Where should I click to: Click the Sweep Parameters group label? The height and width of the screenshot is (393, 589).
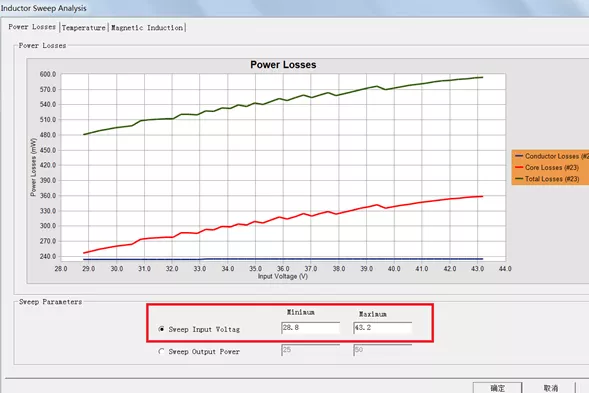pyautogui.click(x=50, y=302)
